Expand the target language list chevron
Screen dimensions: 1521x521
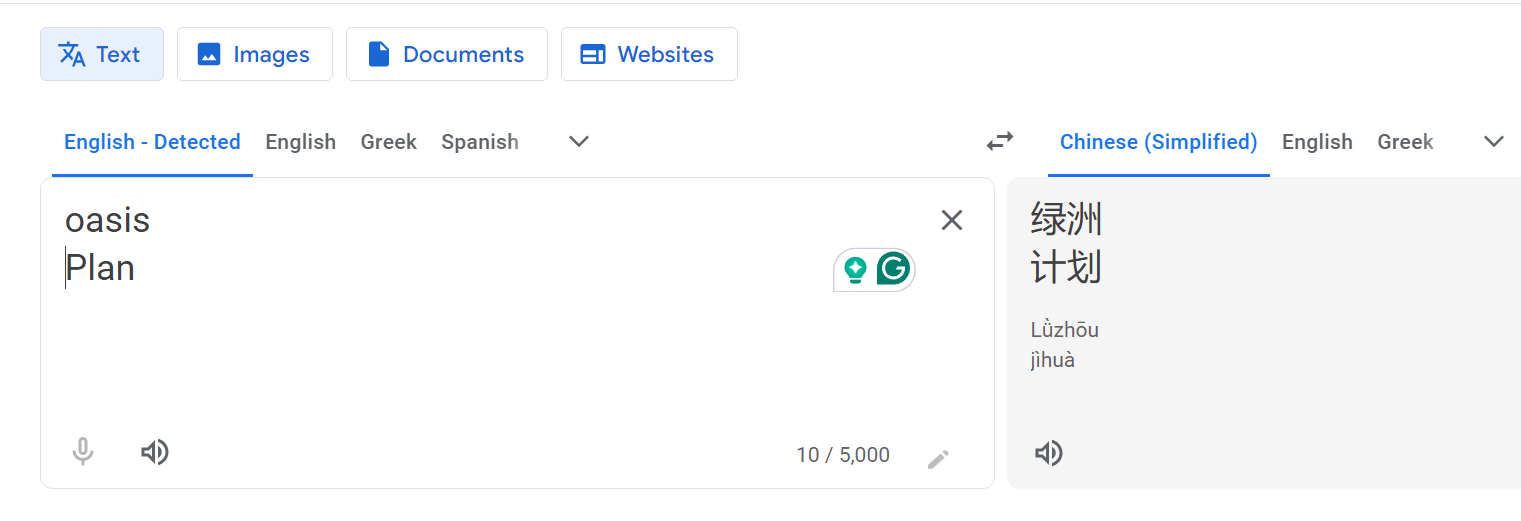(1493, 142)
